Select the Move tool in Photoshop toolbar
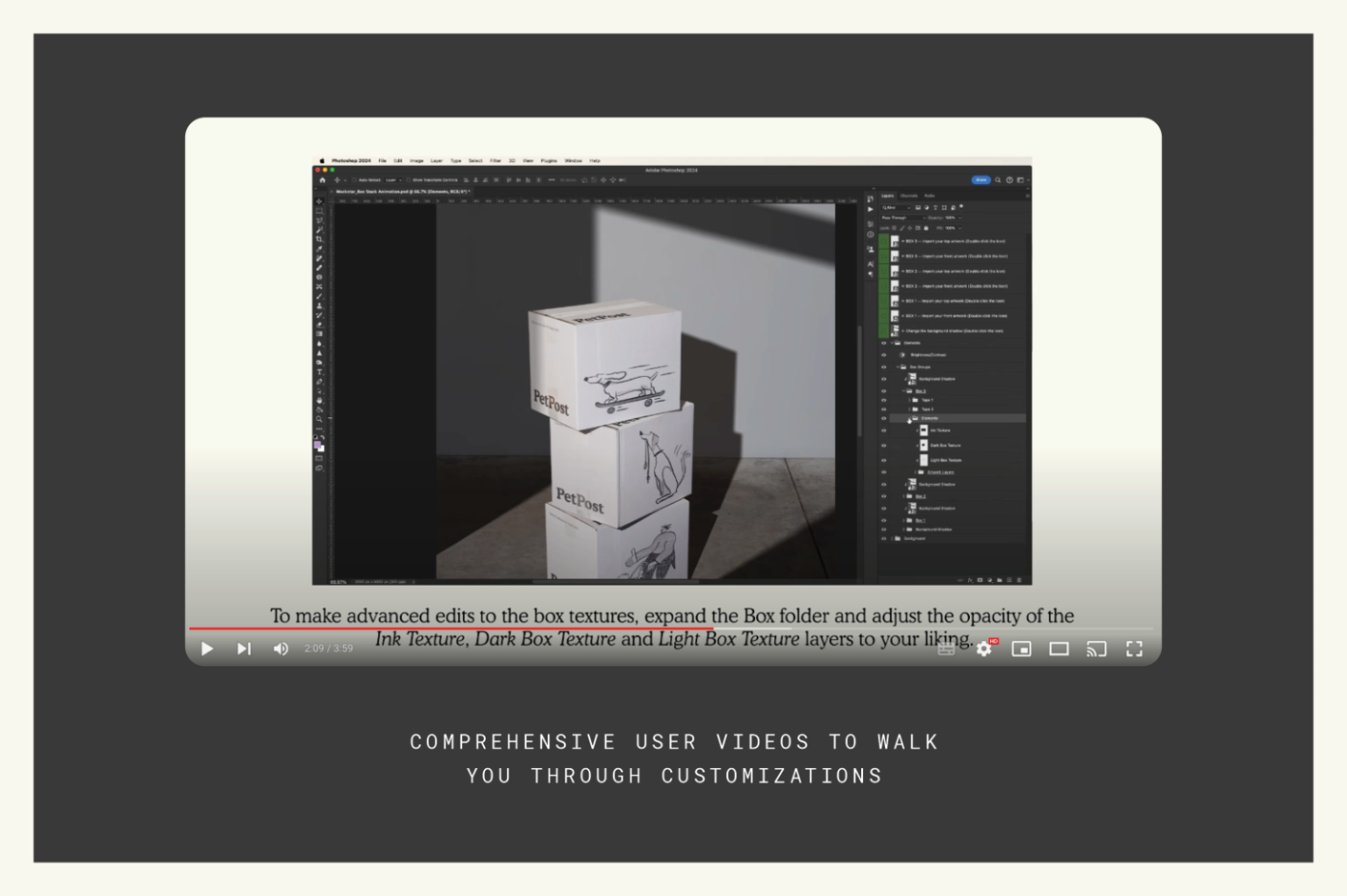1347x896 pixels. click(319, 202)
